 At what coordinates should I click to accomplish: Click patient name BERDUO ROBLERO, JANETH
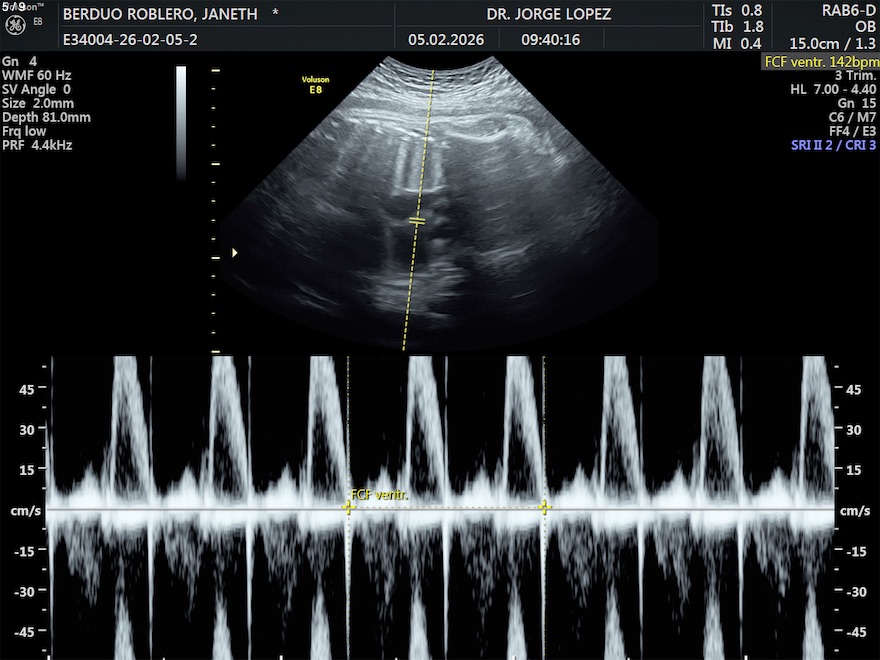coord(160,14)
